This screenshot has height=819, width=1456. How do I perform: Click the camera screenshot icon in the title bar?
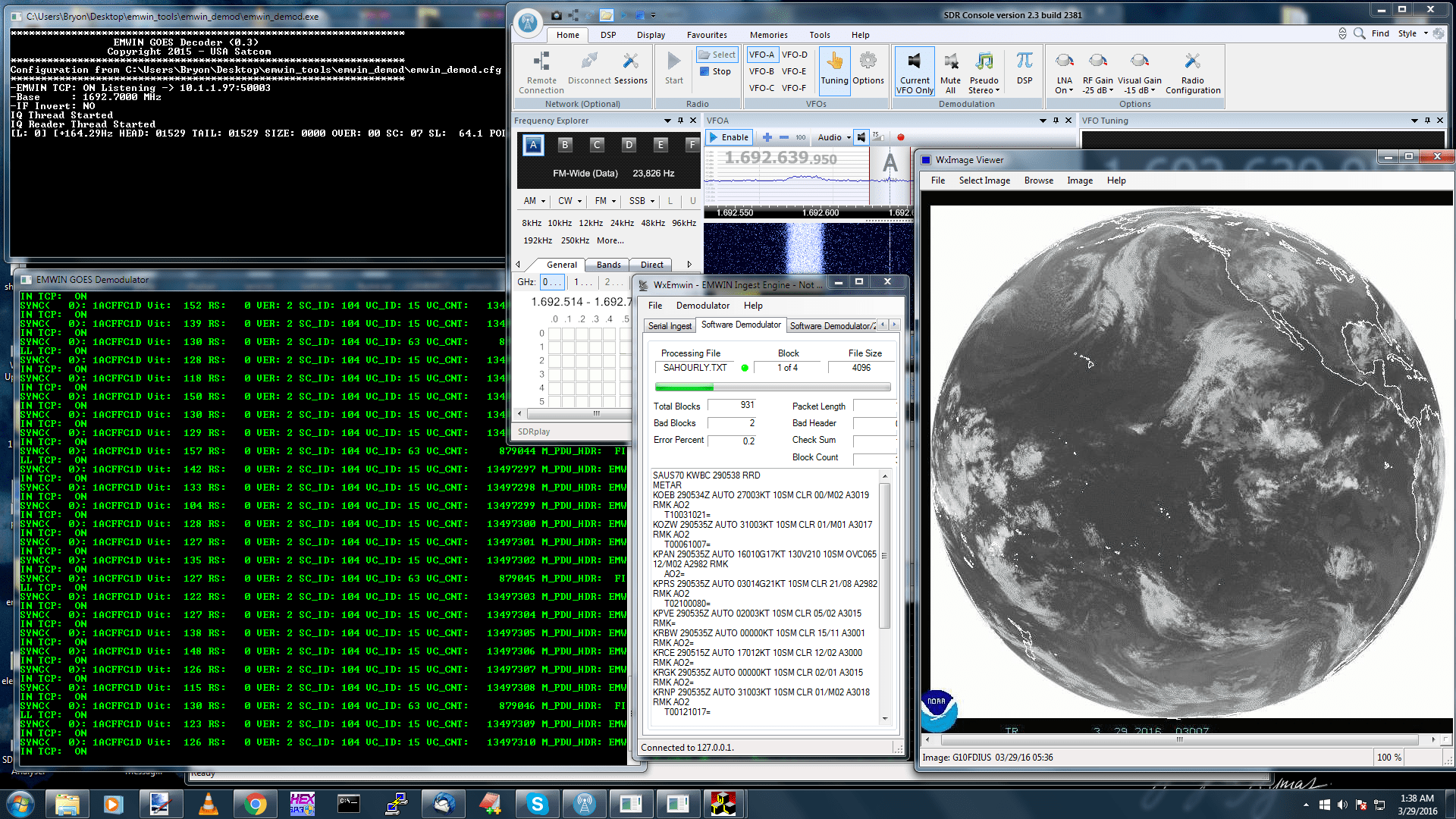click(x=557, y=15)
